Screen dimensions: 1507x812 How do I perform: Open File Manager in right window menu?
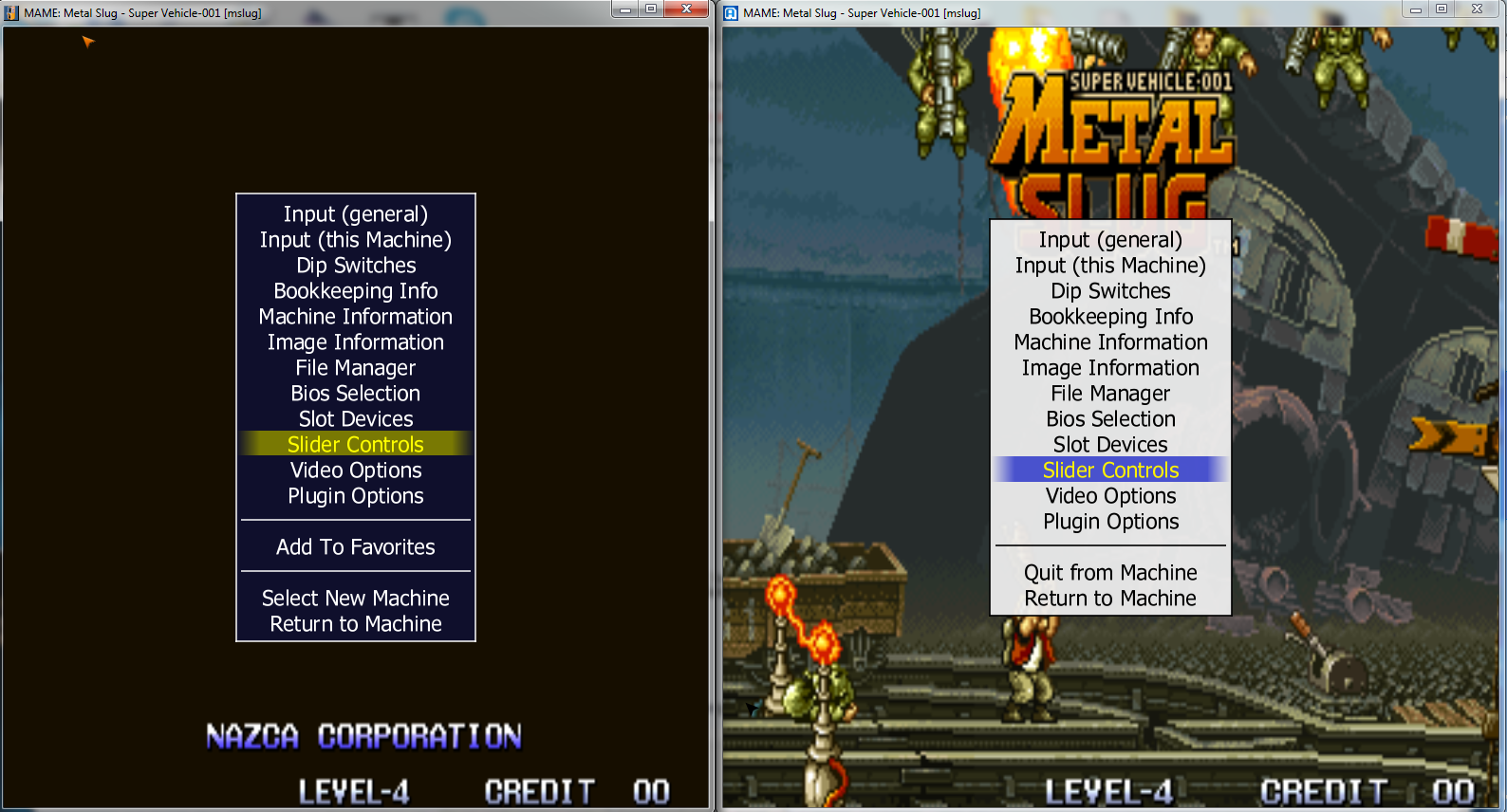coord(1110,394)
